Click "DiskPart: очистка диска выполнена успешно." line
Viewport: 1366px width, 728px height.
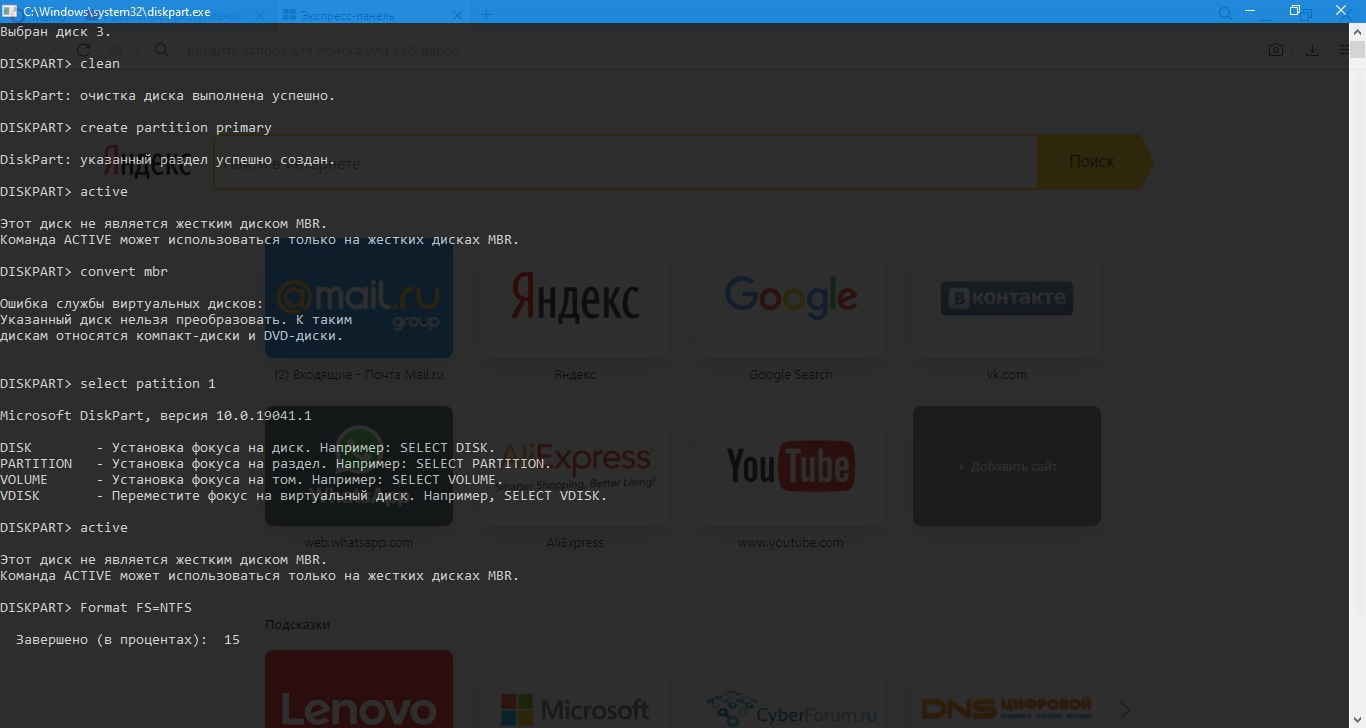168,96
